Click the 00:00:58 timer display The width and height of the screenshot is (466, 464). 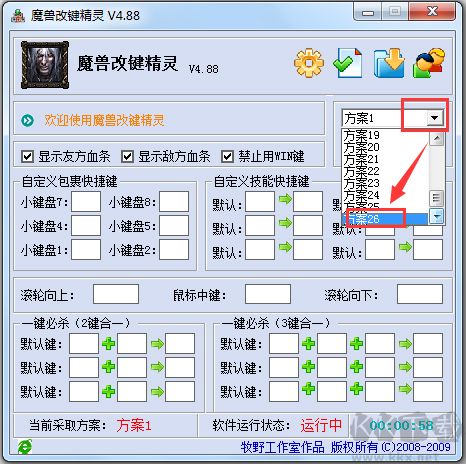coord(401,425)
